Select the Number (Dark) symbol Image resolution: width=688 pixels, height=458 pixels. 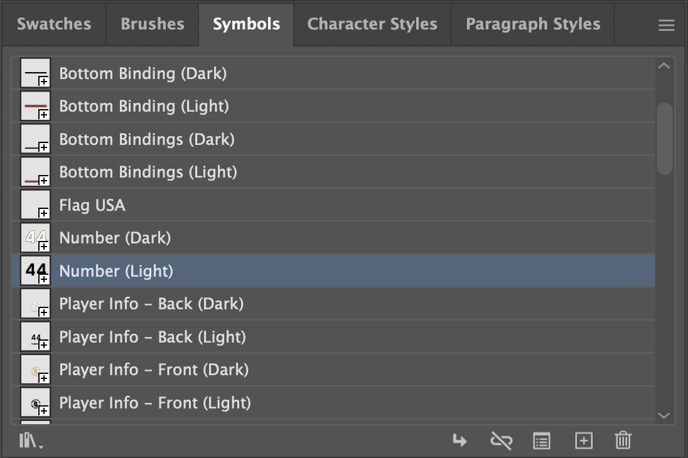pos(115,238)
